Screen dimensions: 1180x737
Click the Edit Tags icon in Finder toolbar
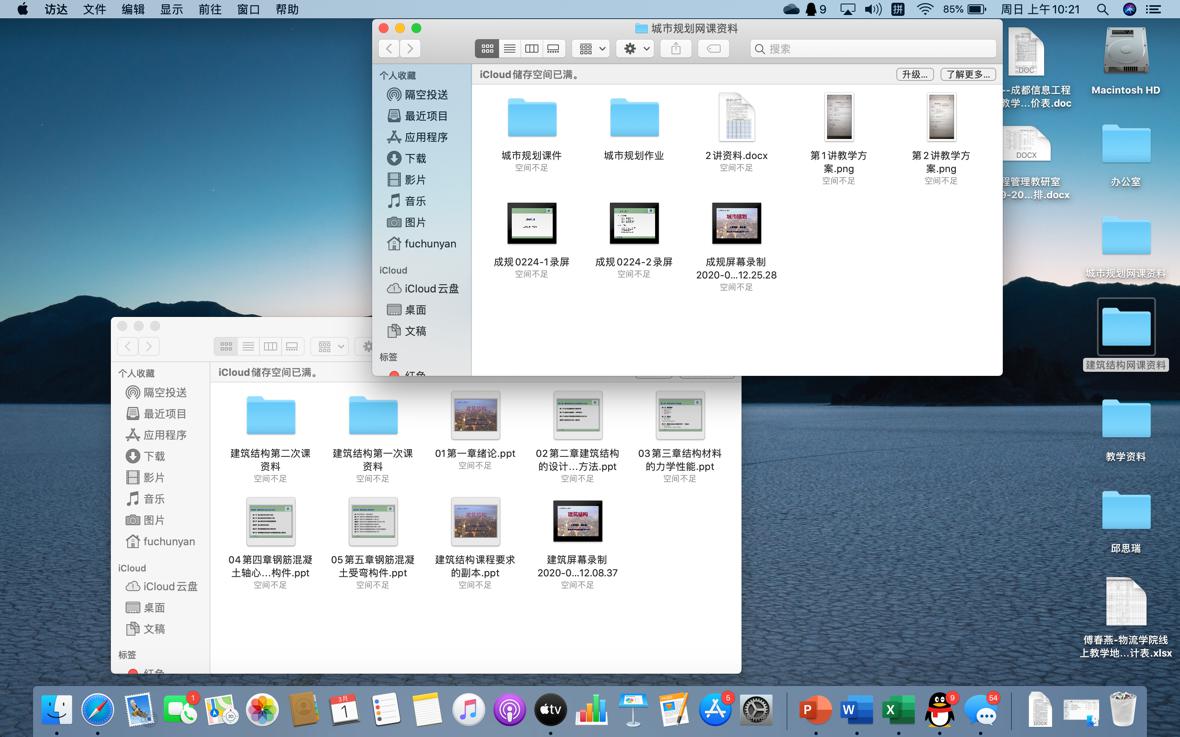click(713, 48)
